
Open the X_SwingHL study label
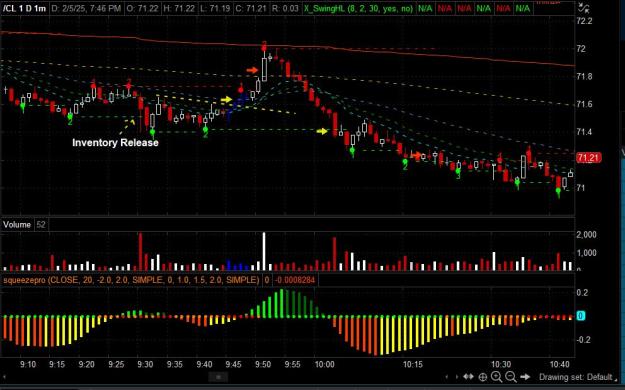[x=358, y=8]
